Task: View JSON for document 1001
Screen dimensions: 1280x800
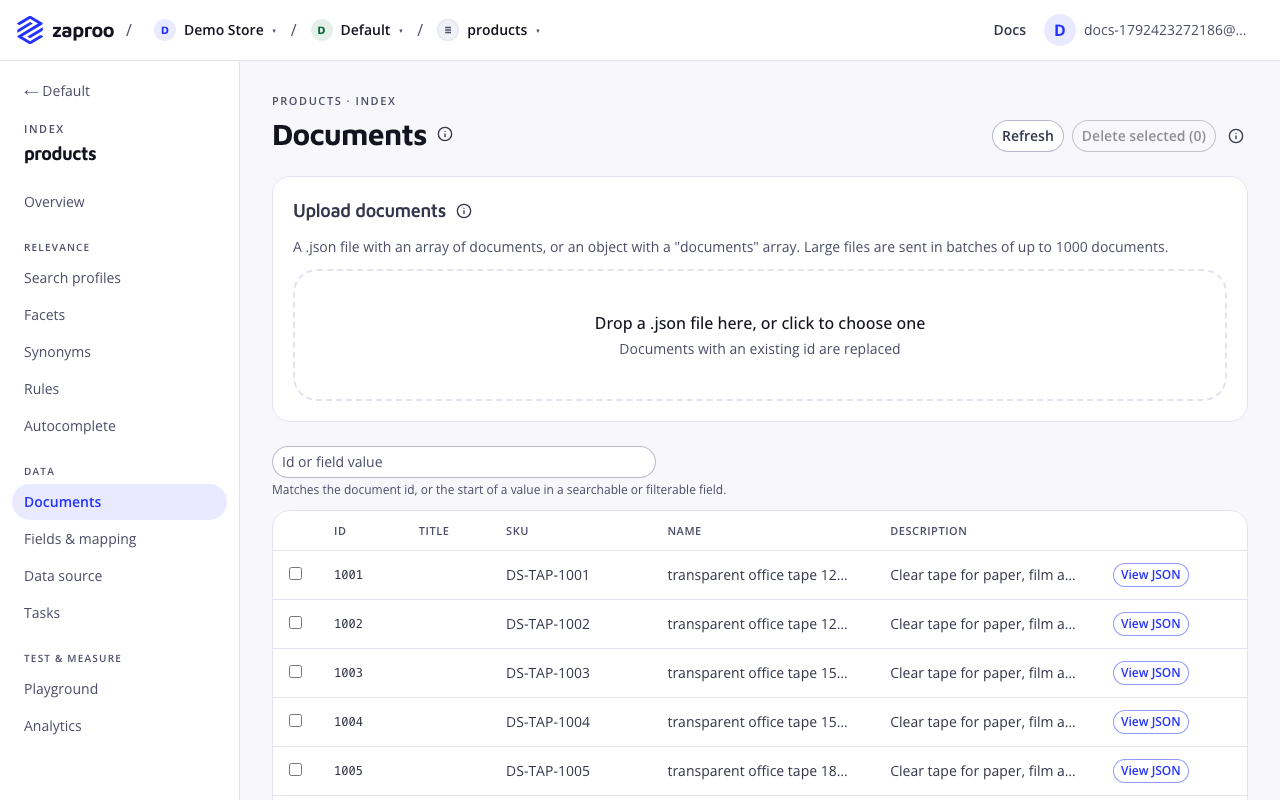Action: (x=1151, y=575)
